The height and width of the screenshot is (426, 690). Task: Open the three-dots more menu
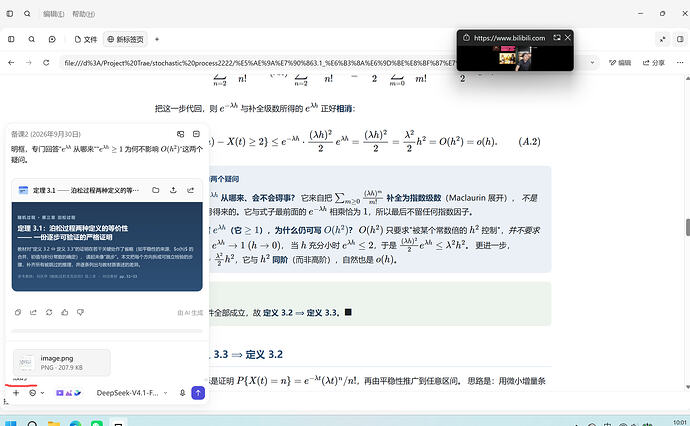[x=680, y=62]
